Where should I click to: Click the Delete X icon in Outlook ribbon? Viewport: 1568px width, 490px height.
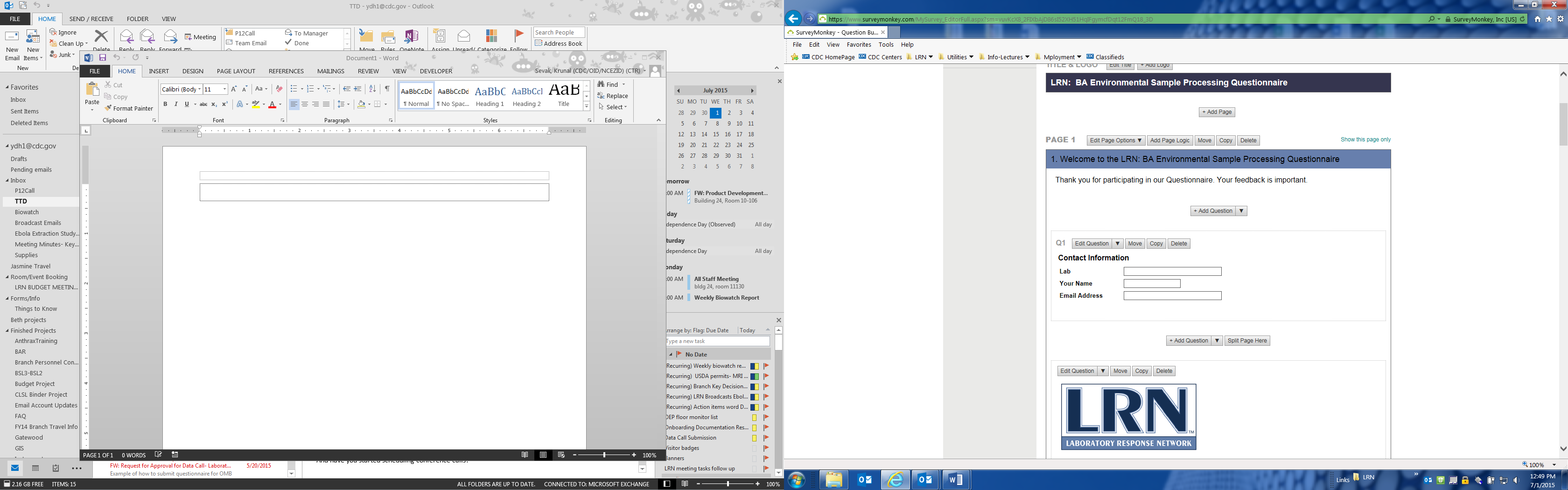point(102,36)
